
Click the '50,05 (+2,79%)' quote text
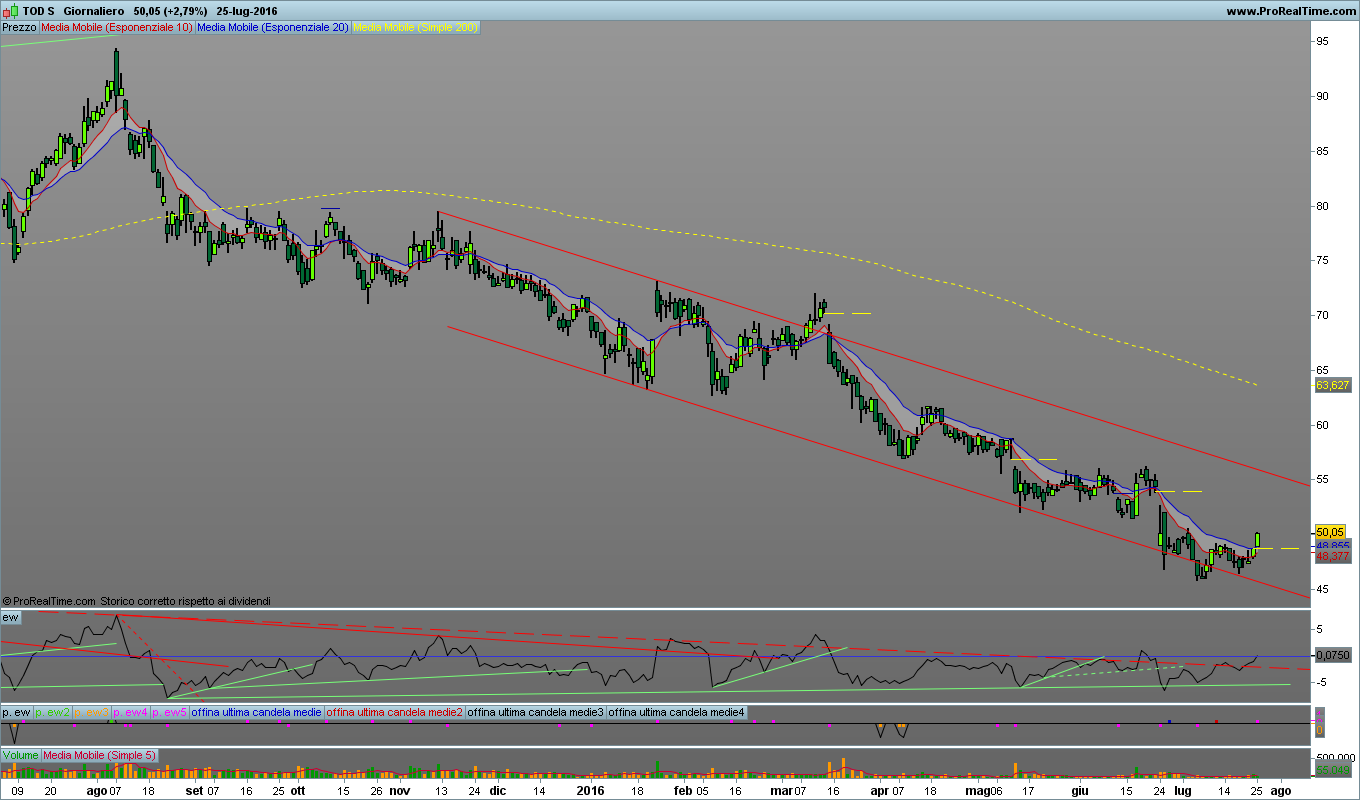[x=171, y=11]
